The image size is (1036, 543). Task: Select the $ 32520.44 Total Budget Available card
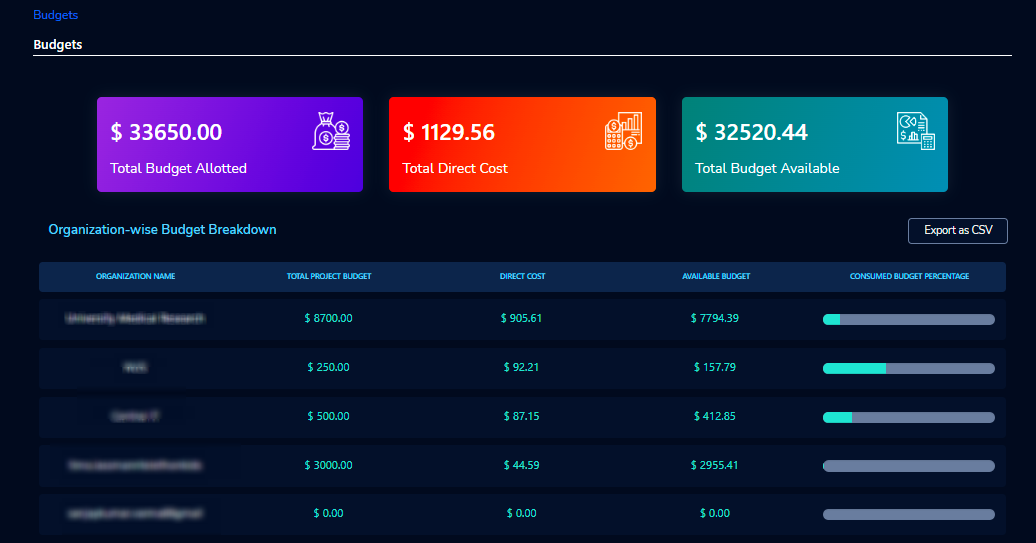tap(815, 145)
